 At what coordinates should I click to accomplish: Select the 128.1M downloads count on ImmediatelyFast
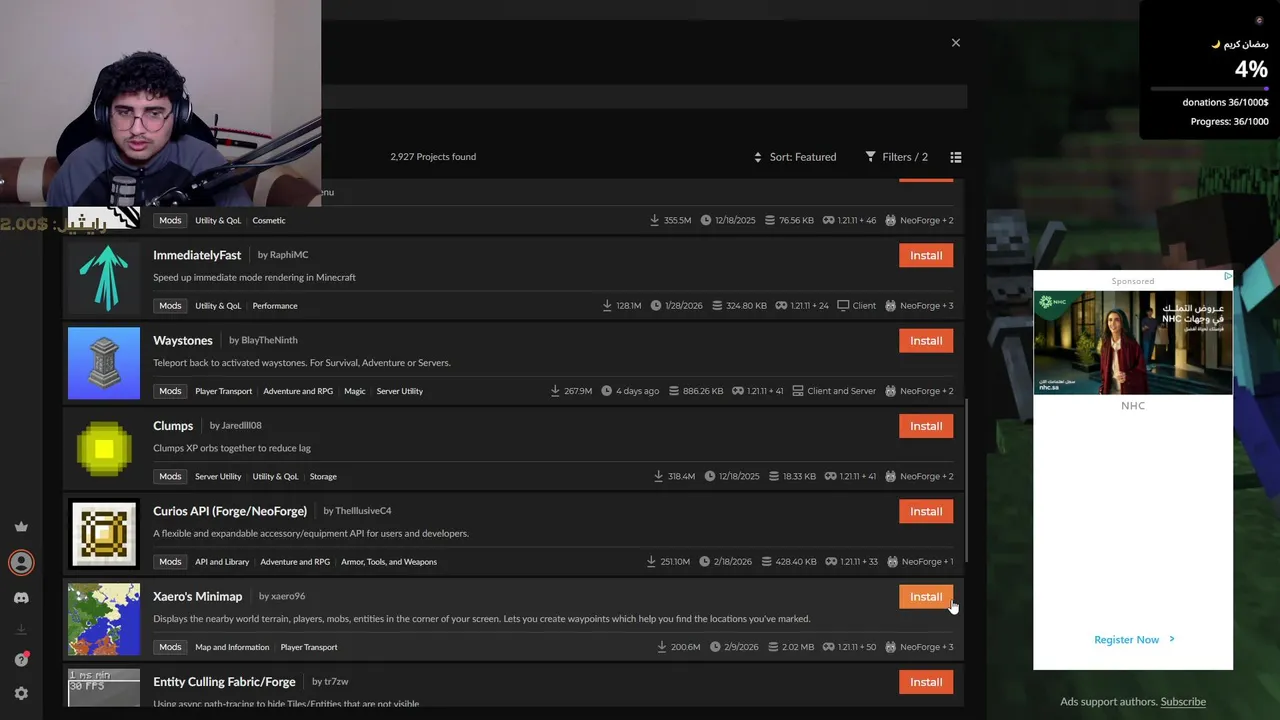point(621,306)
